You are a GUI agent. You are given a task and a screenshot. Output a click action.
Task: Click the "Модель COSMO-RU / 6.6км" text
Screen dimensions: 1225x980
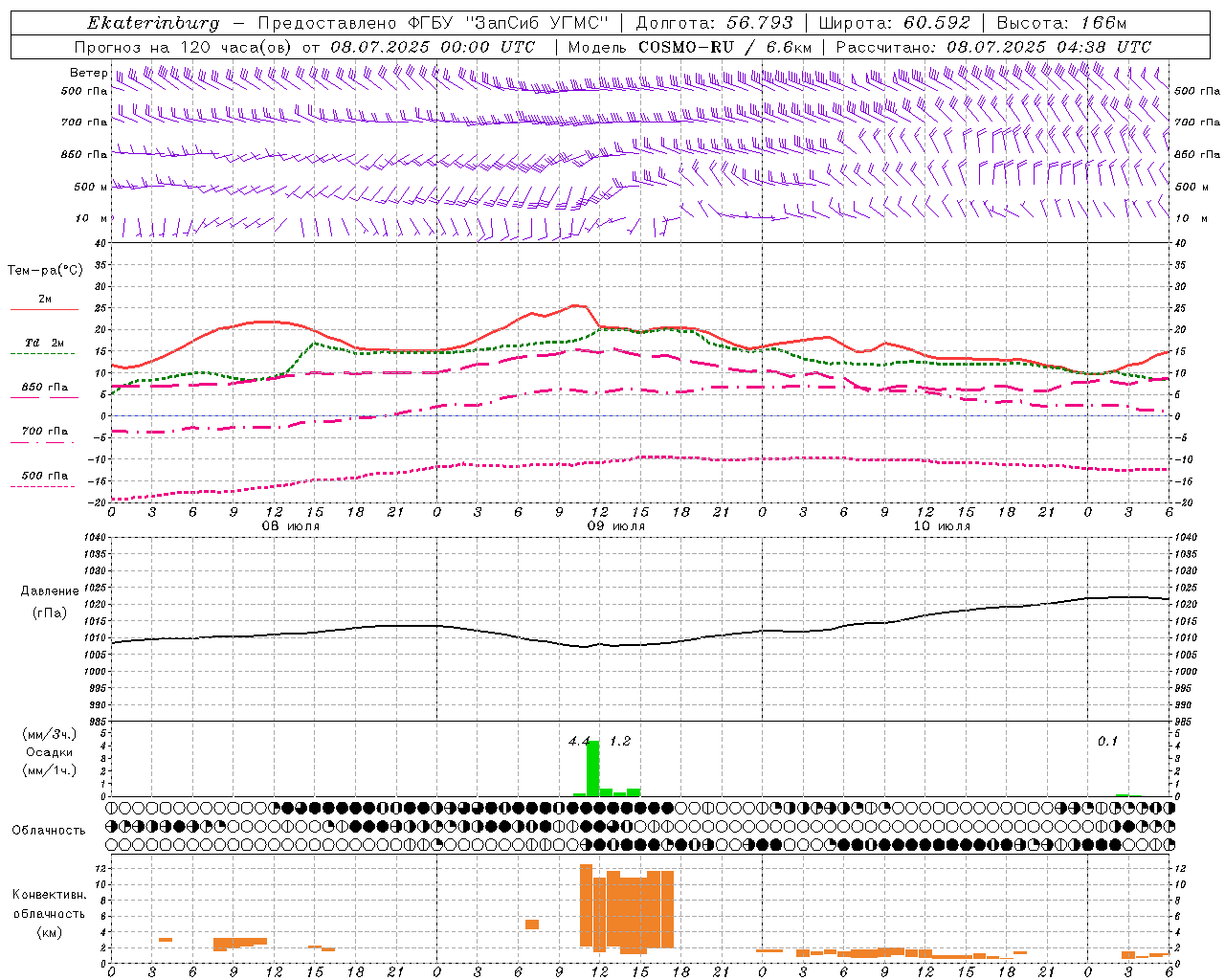click(689, 47)
